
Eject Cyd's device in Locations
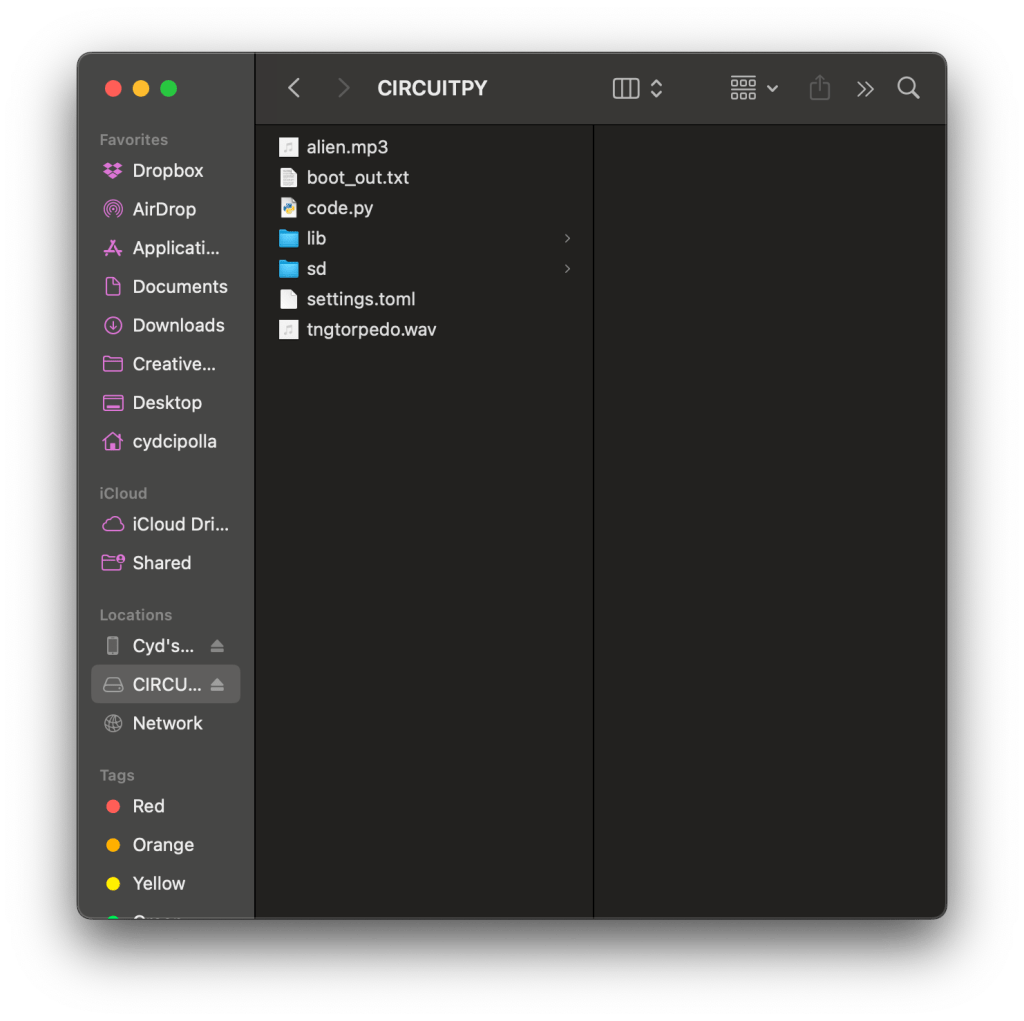pyautogui.click(x=217, y=646)
